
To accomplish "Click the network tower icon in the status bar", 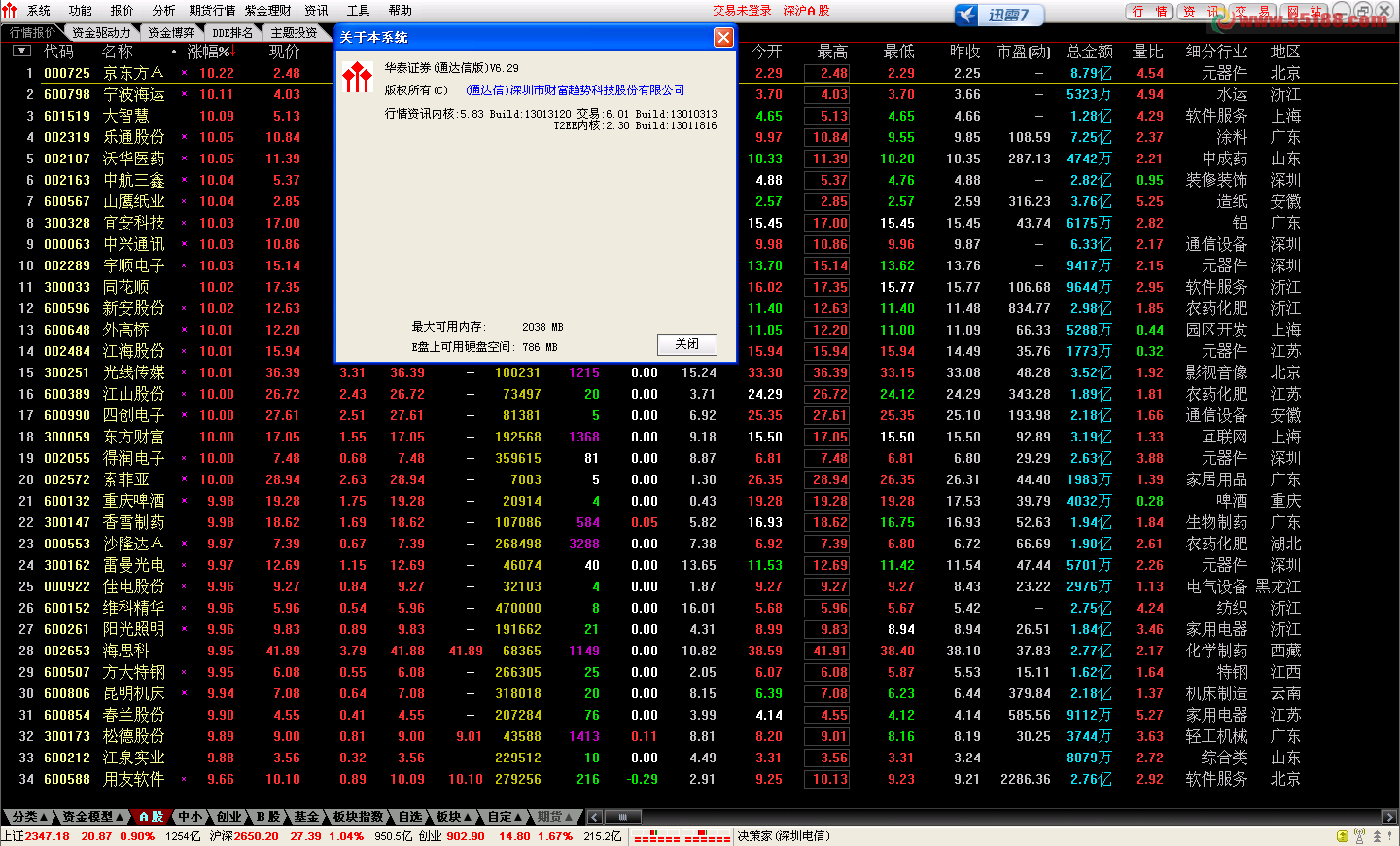I will (x=1359, y=836).
